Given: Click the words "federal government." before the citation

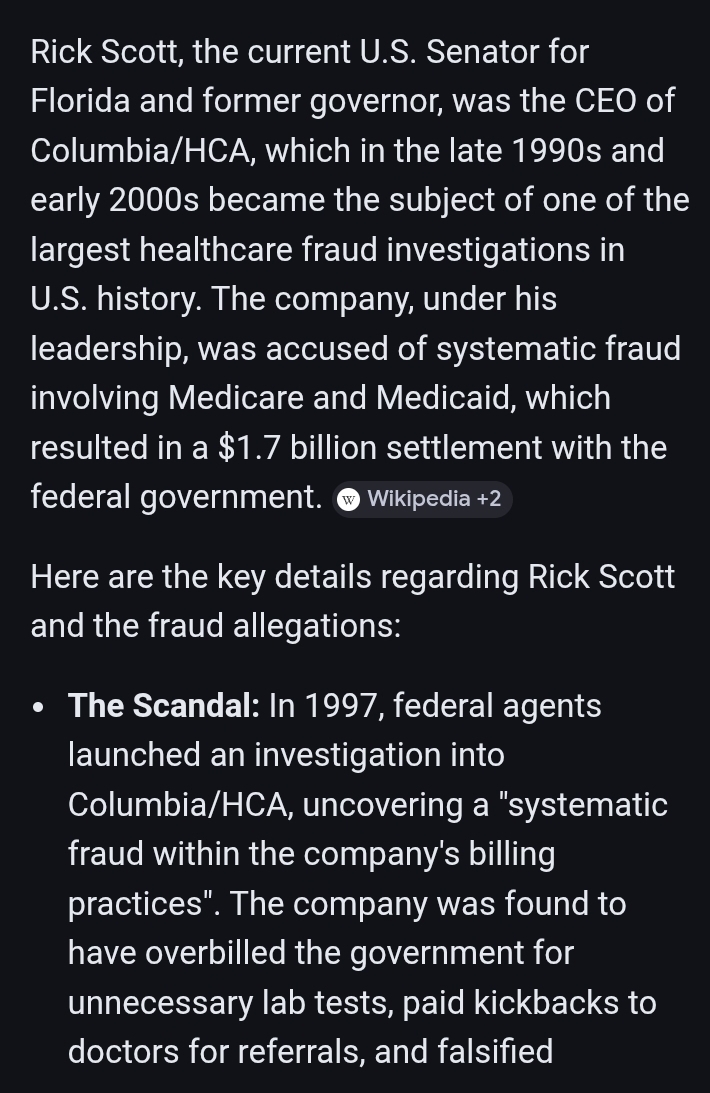Looking at the screenshot, I should (x=176, y=497).
